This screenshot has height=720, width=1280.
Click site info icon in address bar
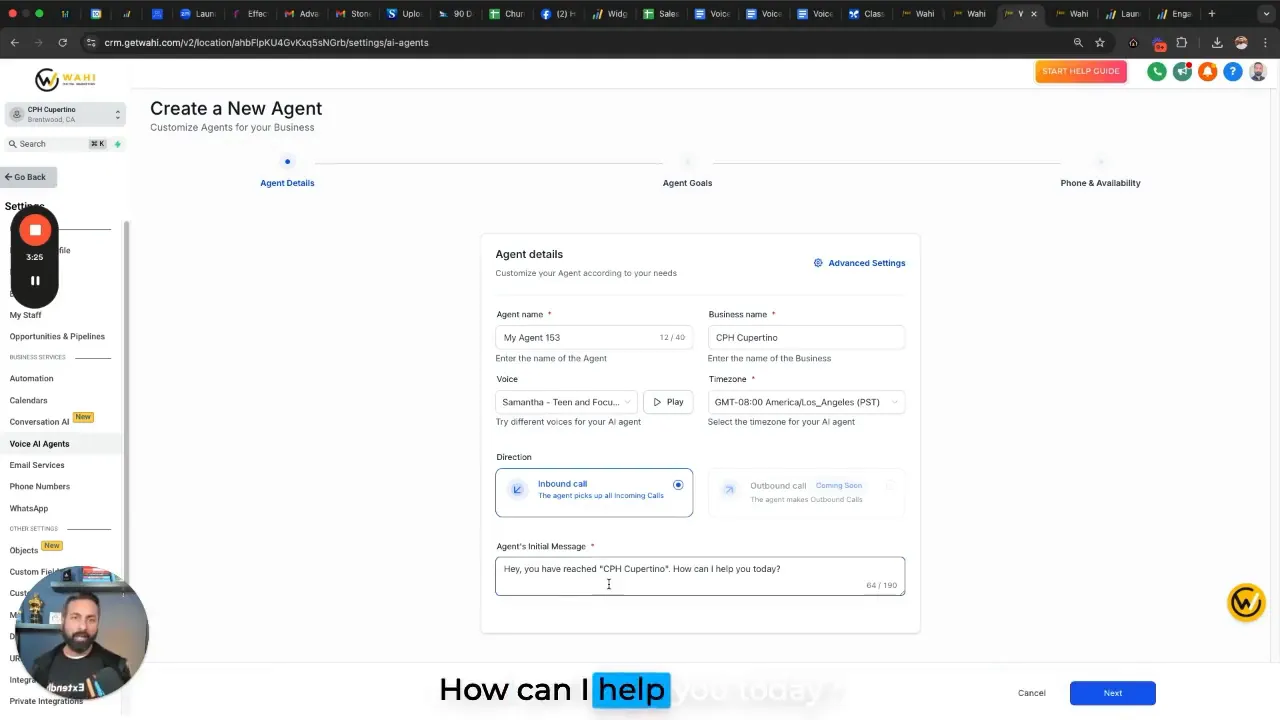91,43
